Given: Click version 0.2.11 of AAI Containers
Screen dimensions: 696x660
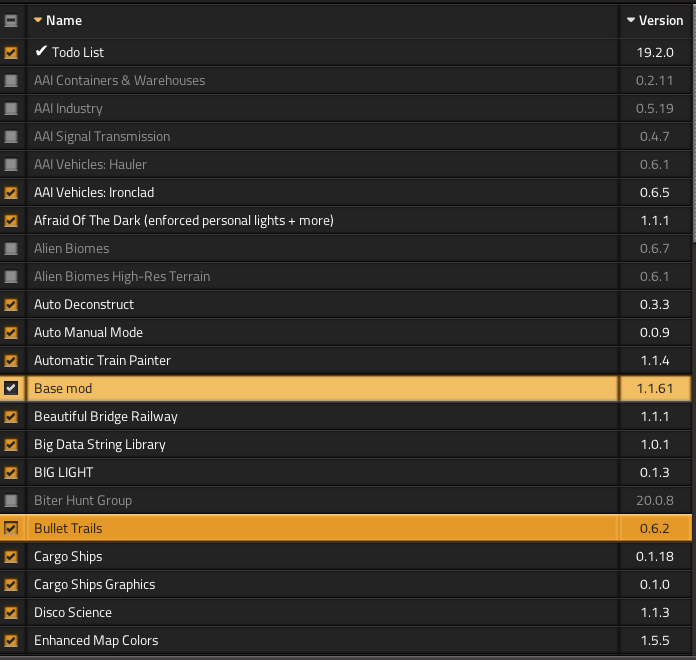Looking at the screenshot, I should 655,80.
